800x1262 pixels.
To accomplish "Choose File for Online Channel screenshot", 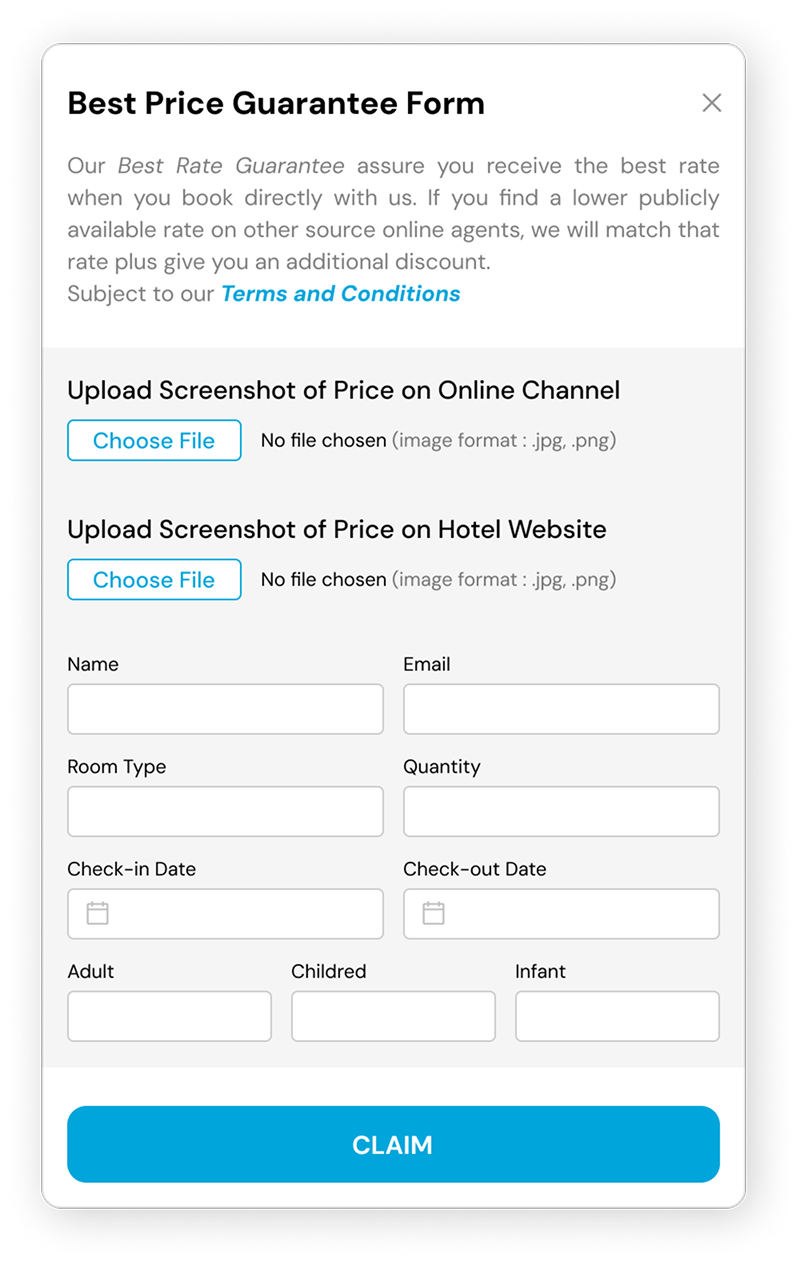I will coord(154,440).
